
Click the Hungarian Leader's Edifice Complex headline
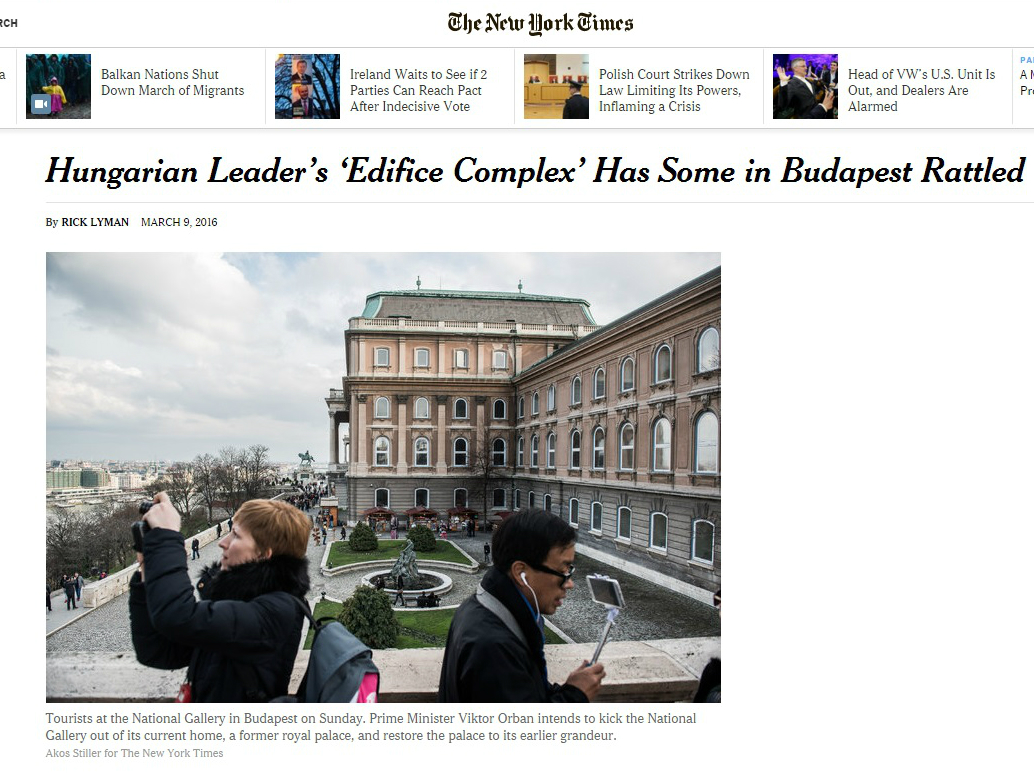(535, 171)
